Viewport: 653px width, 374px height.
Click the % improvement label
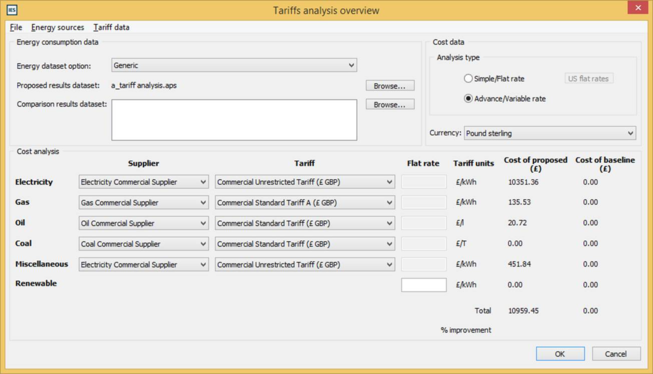(x=466, y=330)
